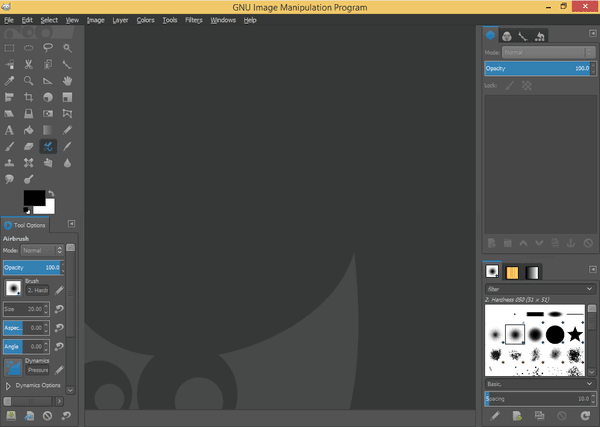Open the Basic brush tag dropdown
The image size is (600, 427).
pos(540,384)
